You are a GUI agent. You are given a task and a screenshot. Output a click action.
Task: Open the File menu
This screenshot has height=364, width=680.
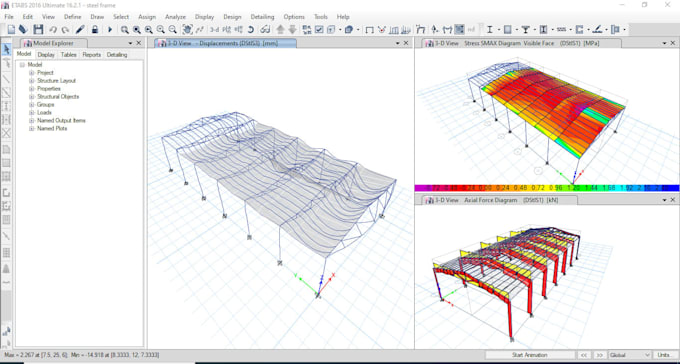point(9,16)
